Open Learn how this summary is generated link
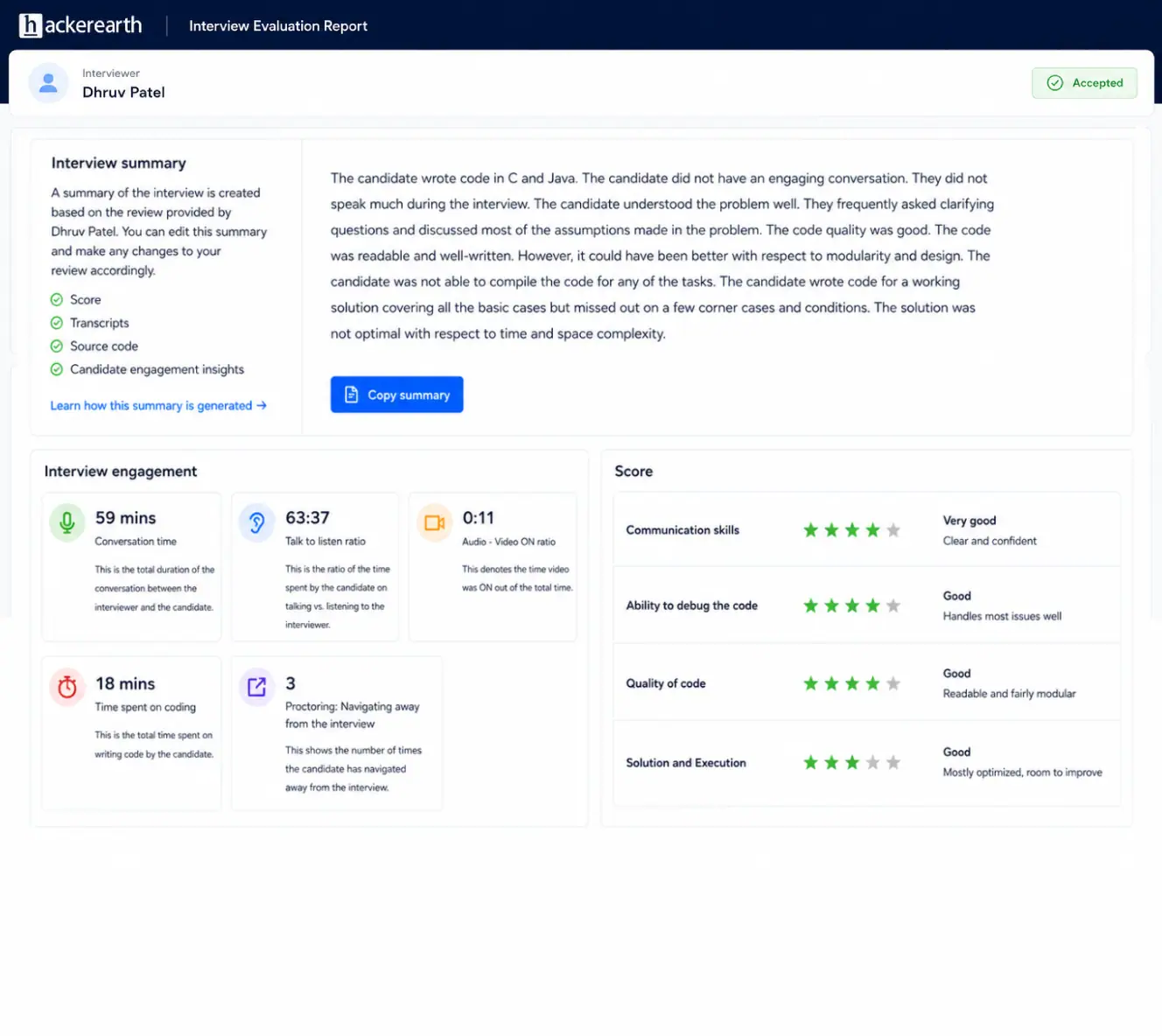Screen dimensions: 1162x1036 pos(158,406)
